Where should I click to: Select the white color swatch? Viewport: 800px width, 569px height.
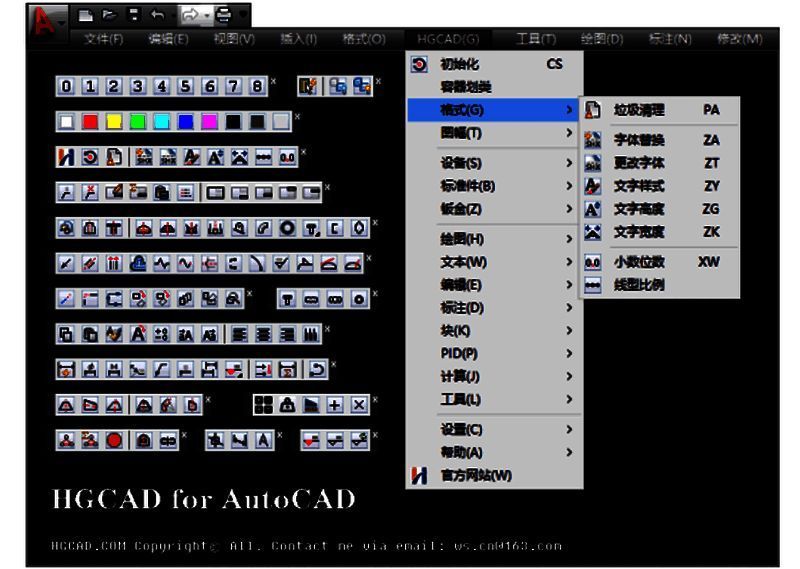[66, 122]
